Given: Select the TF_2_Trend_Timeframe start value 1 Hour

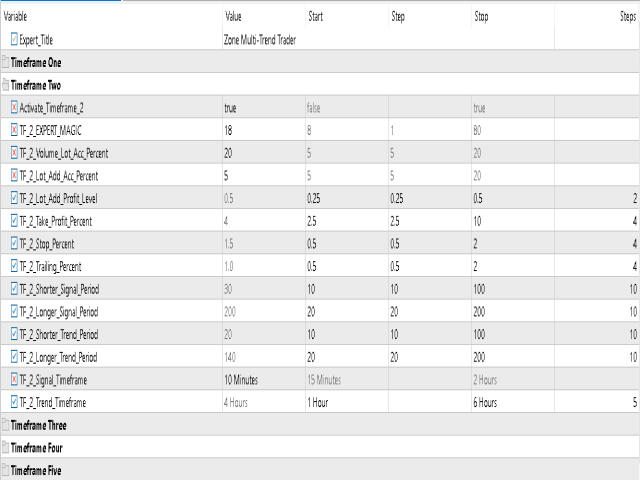Looking at the screenshot, I should click(318, 402).
